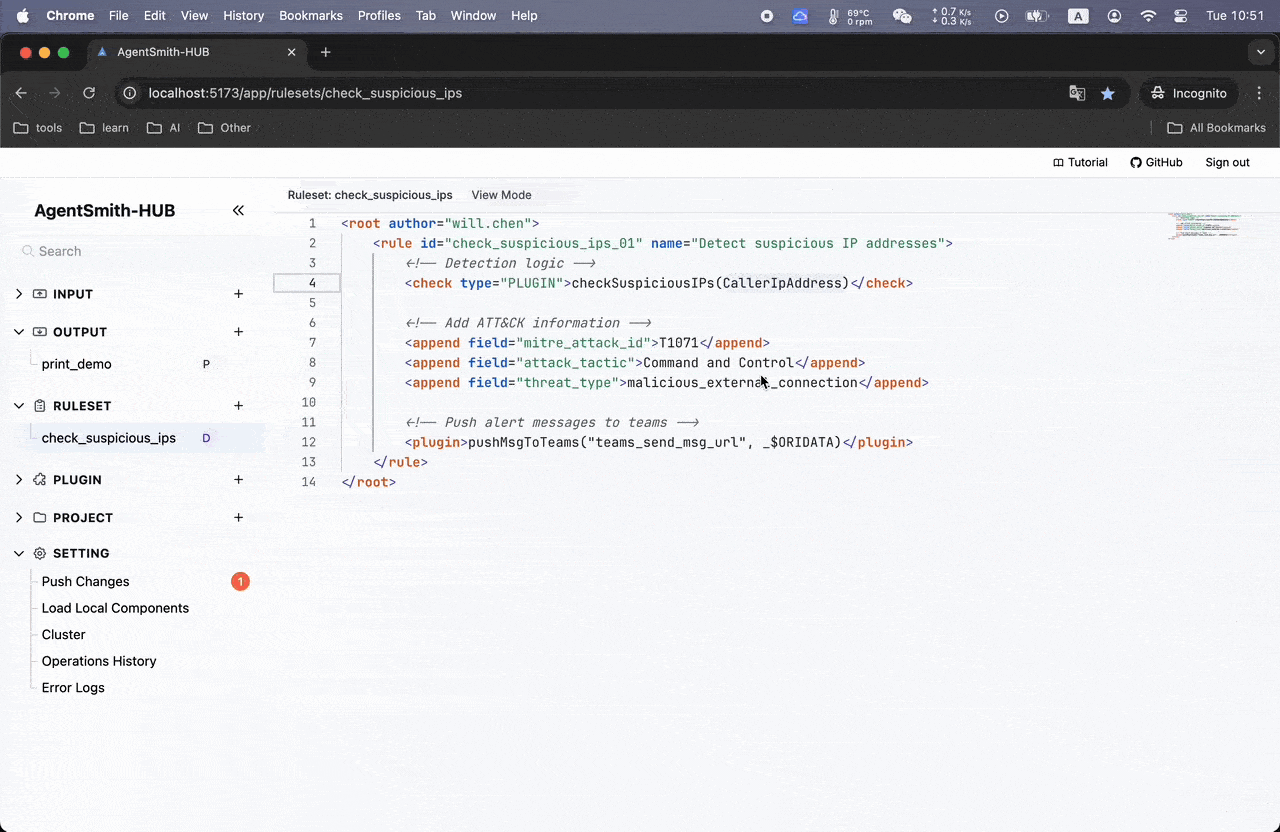
Task: Add new RULESET with plus icon
Action: pyautogui.click(x=238, y=406)
